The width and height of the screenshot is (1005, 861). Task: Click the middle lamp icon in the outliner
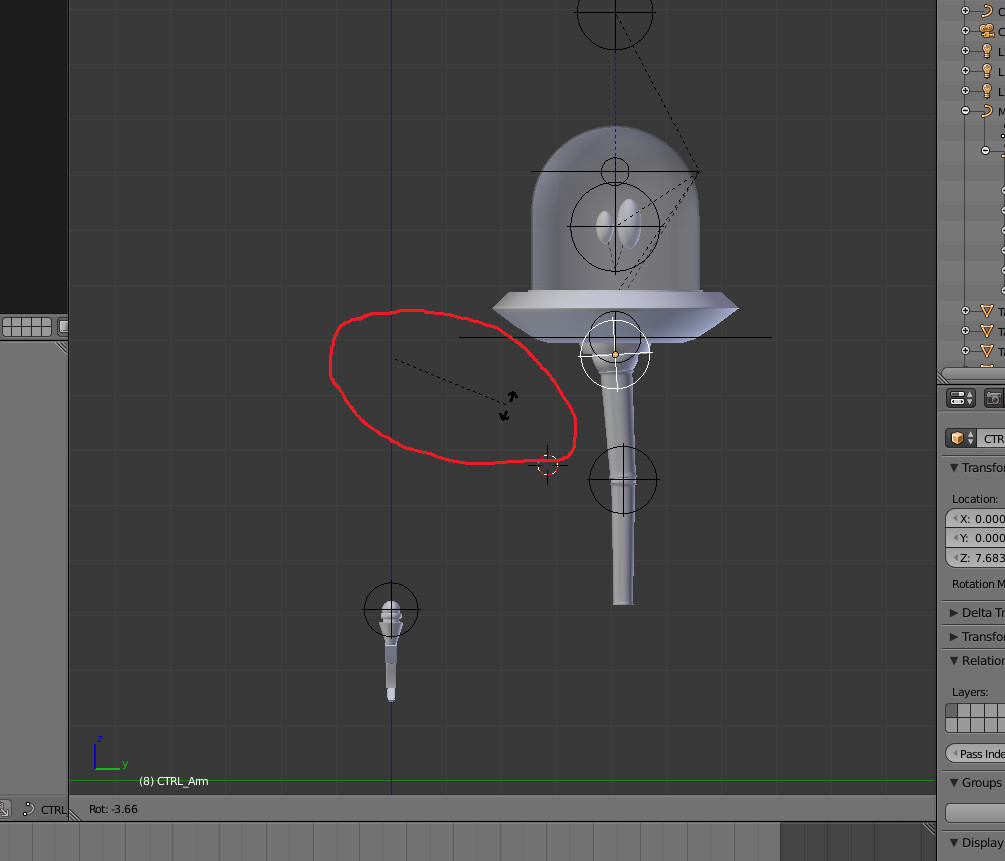(987, 71)
